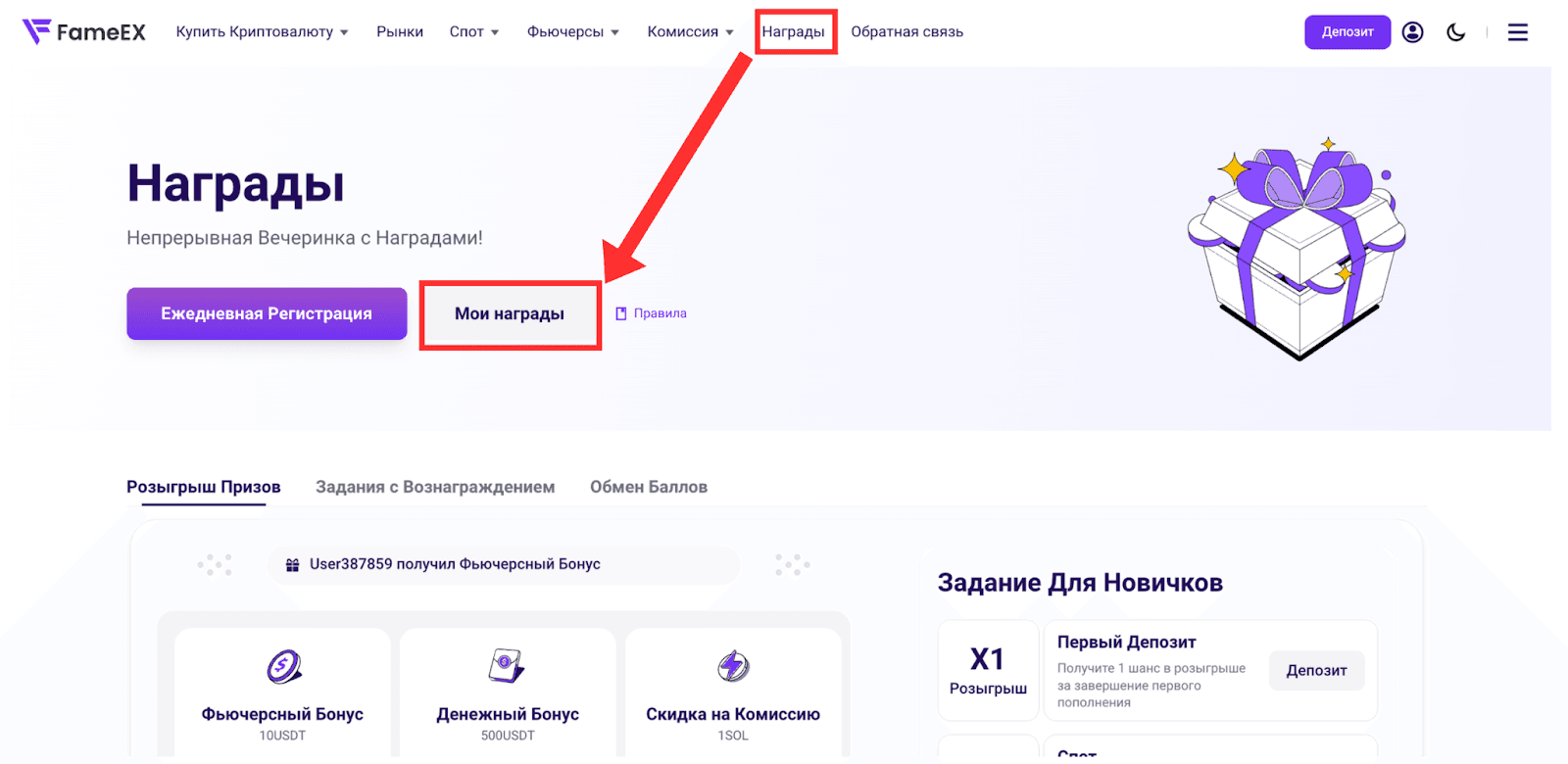This screenshot has width=1568, height=764.
Task: Expand the Фьючерсы dropdown menu
Action: [x=573, y=32]
